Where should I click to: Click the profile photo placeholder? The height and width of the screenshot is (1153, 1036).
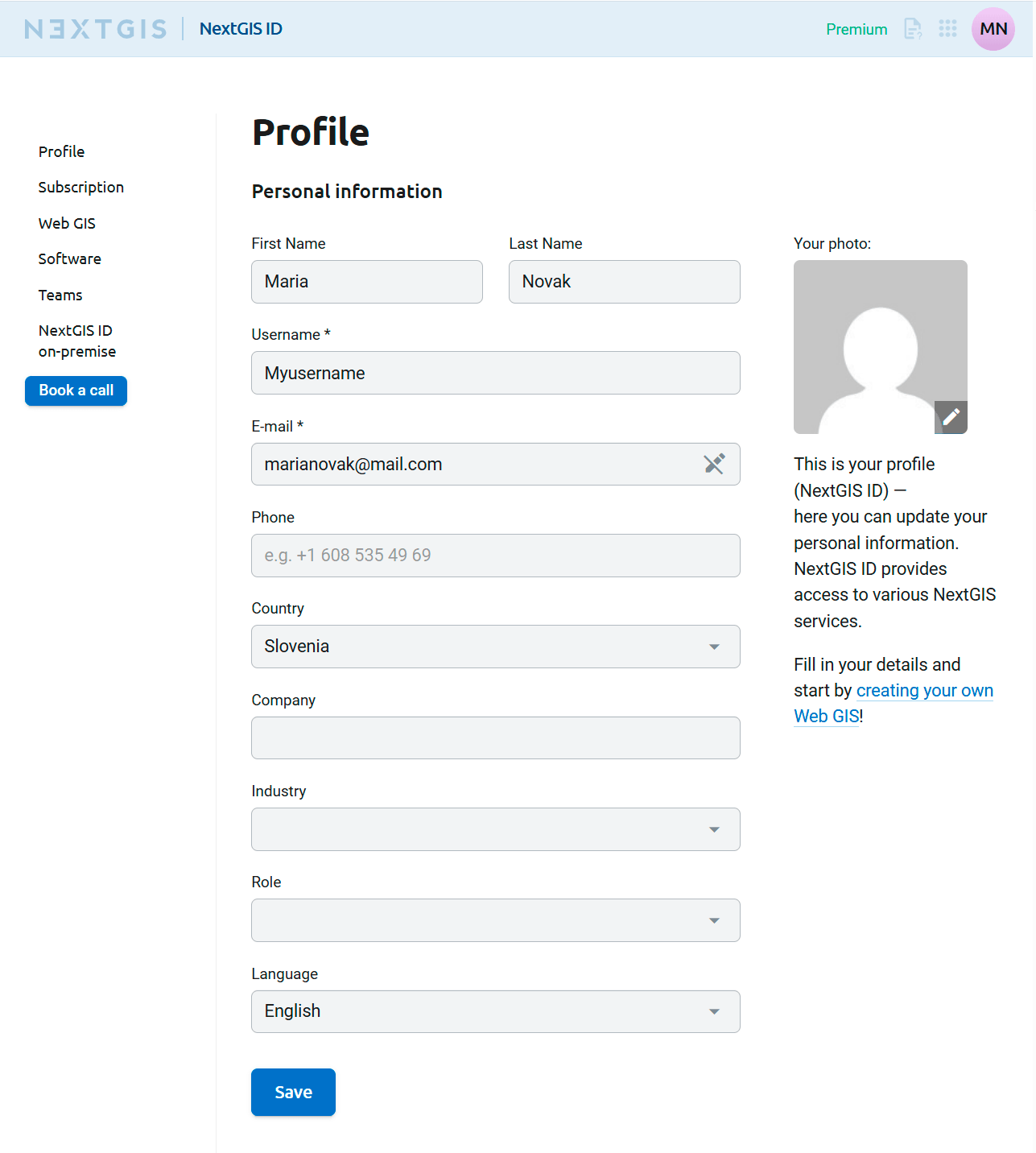879,346
